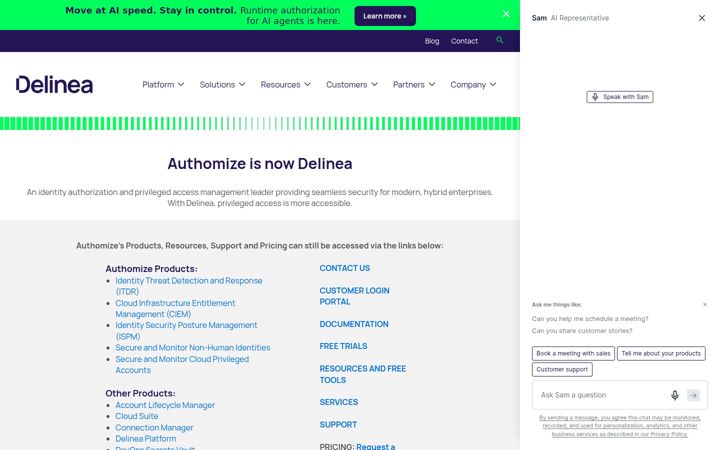Open the DOCUMENTATION link
This screenshot has height=450, width=720.
[x=354, y=324]
